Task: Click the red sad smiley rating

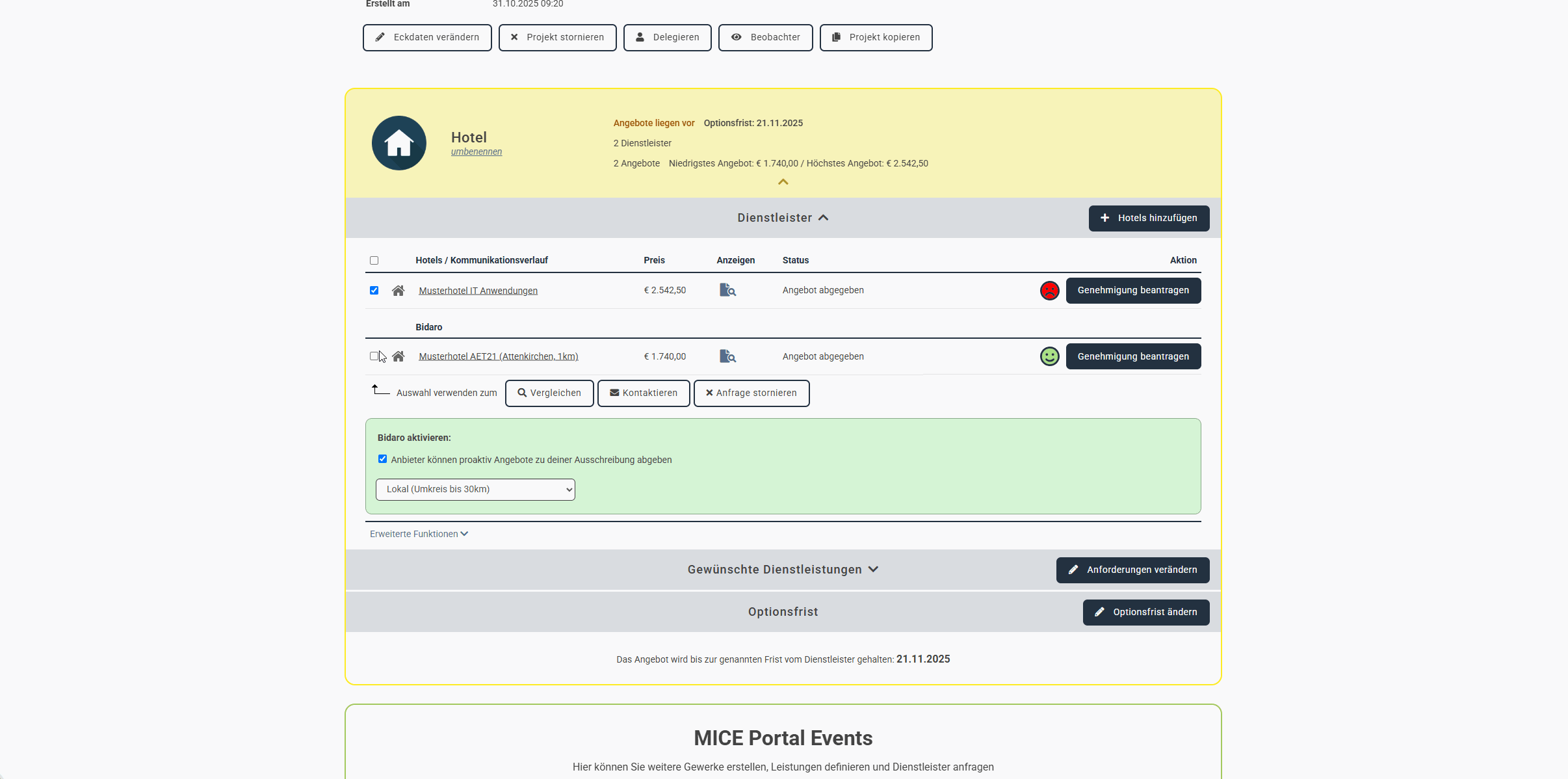Action: pos(1049,291)
